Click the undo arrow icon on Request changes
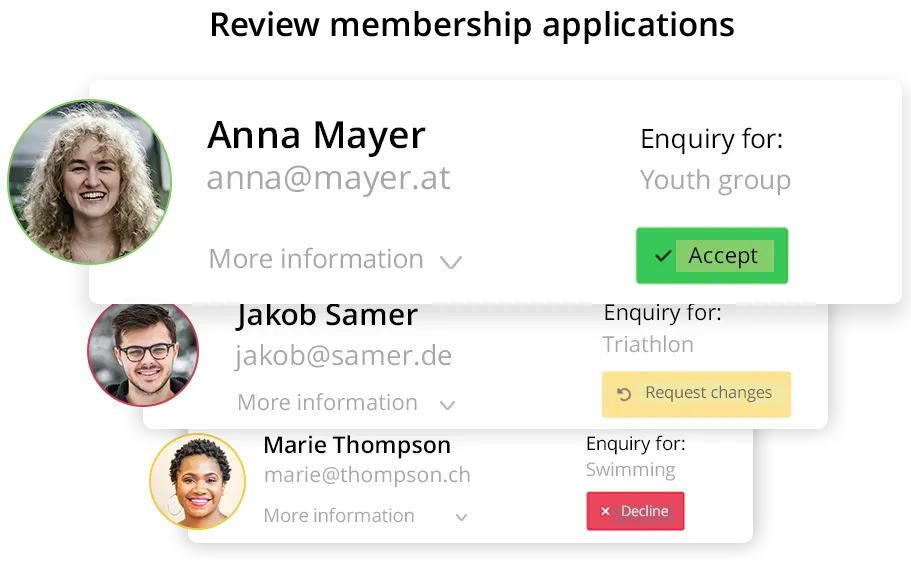Image resolution: width=911 pixels, height=564 pixels. pyautogui.click(x=624, y=394)
